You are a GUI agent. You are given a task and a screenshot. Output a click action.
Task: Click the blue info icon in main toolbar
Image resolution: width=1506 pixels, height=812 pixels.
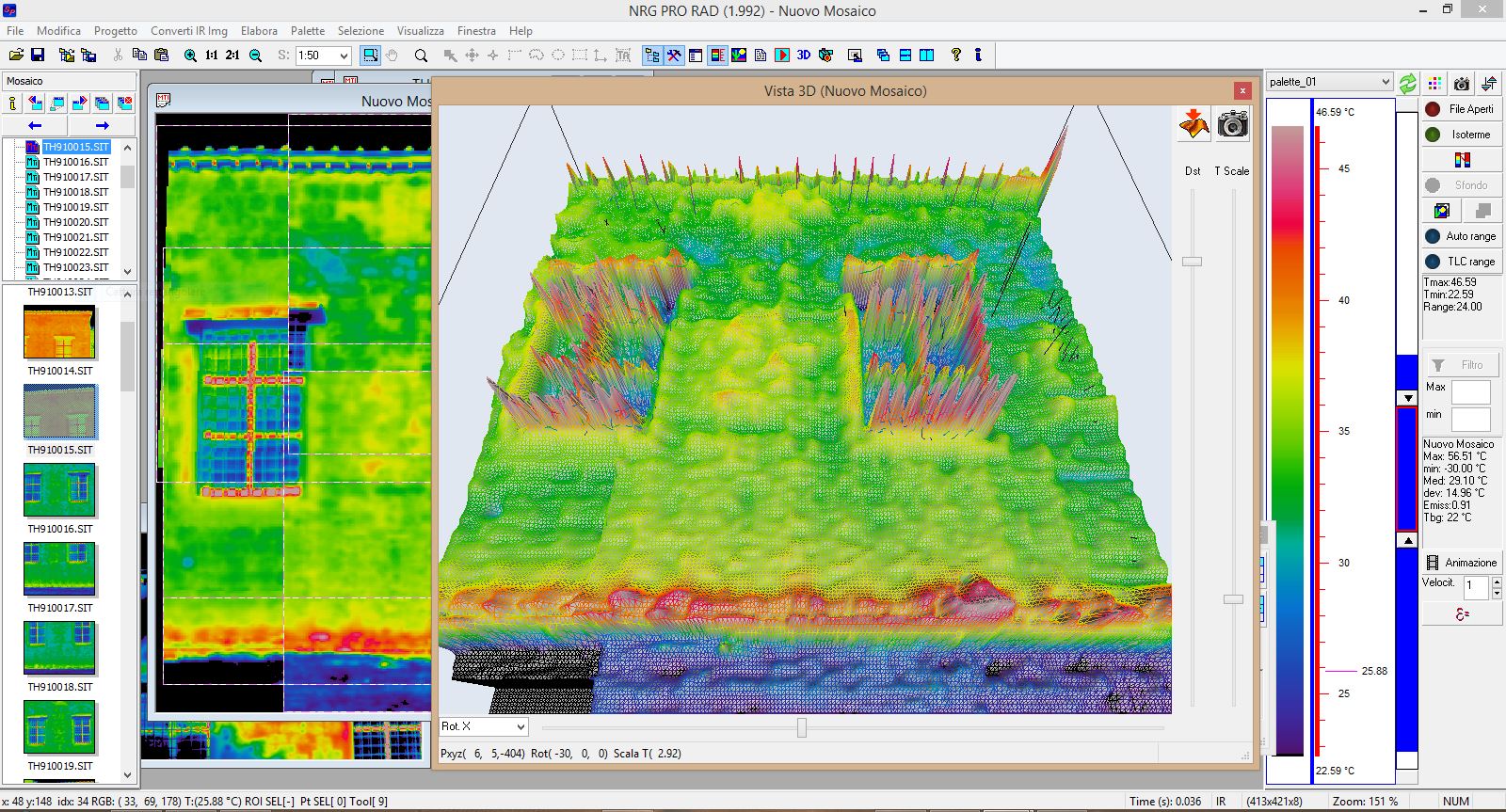click(979, 56)
